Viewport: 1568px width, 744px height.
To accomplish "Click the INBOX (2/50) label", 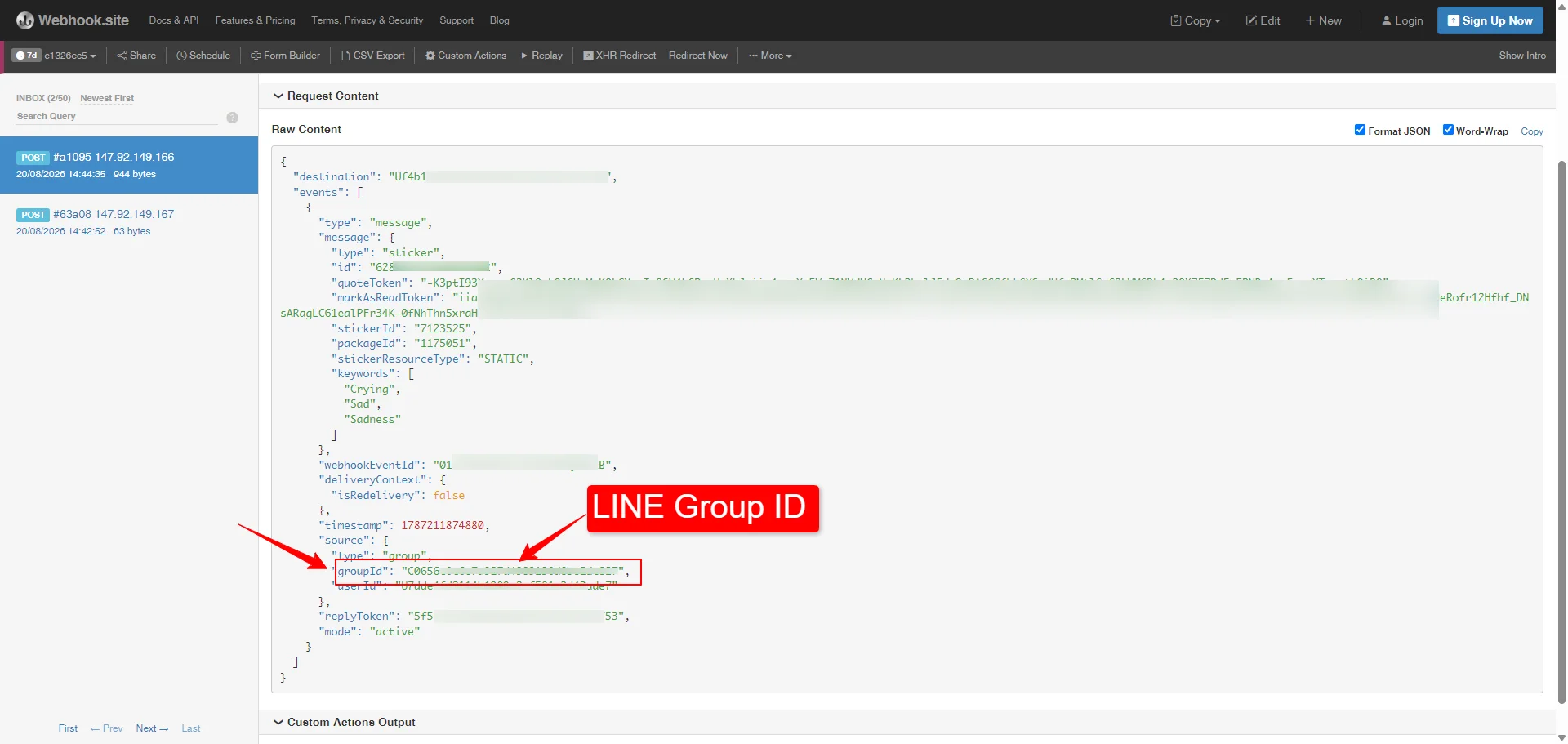I will [x=43, y=98].
